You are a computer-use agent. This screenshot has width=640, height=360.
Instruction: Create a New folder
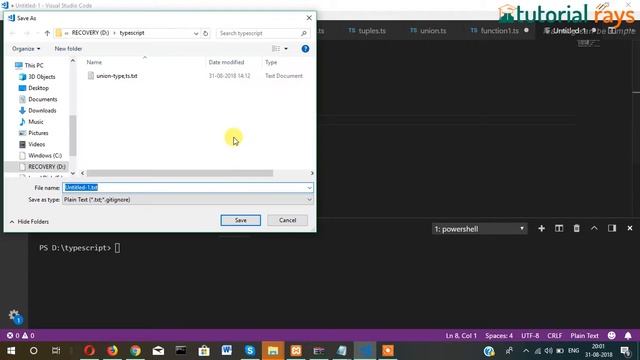coord(68,49)
